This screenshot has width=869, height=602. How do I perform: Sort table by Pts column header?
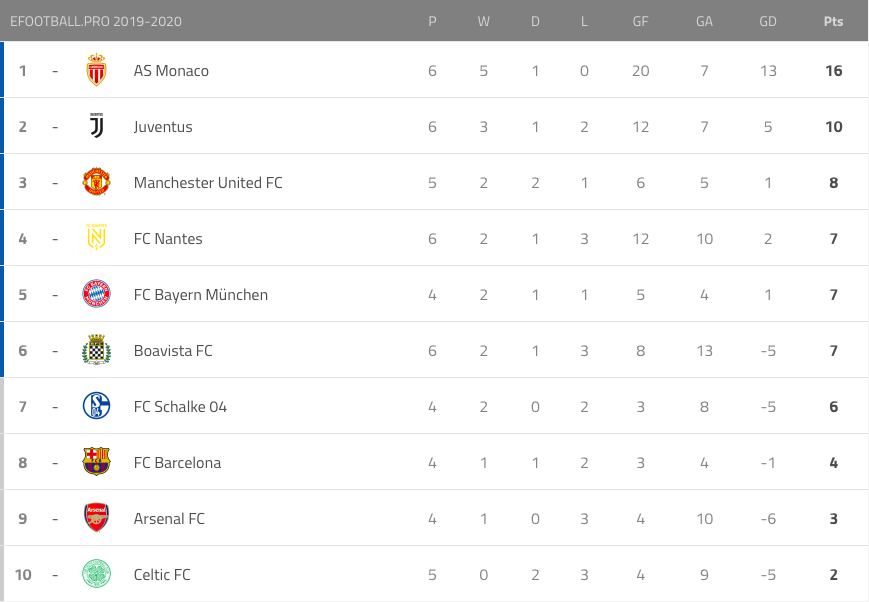point(833,21)
